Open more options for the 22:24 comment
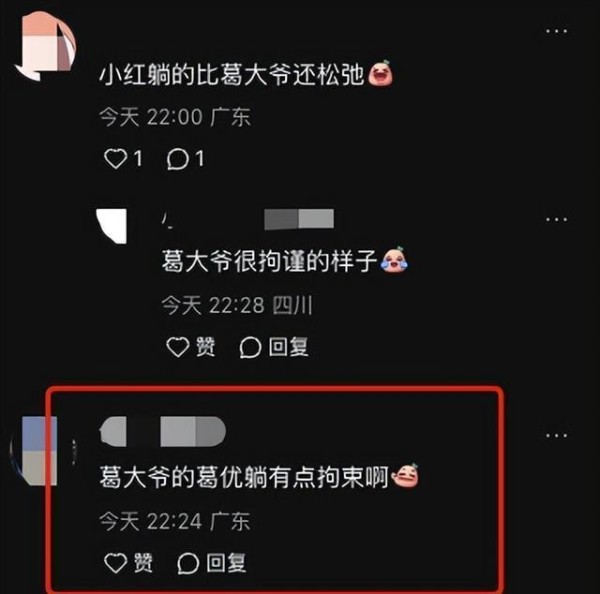This screenshot has height=594, width=600. coord(556,436)
